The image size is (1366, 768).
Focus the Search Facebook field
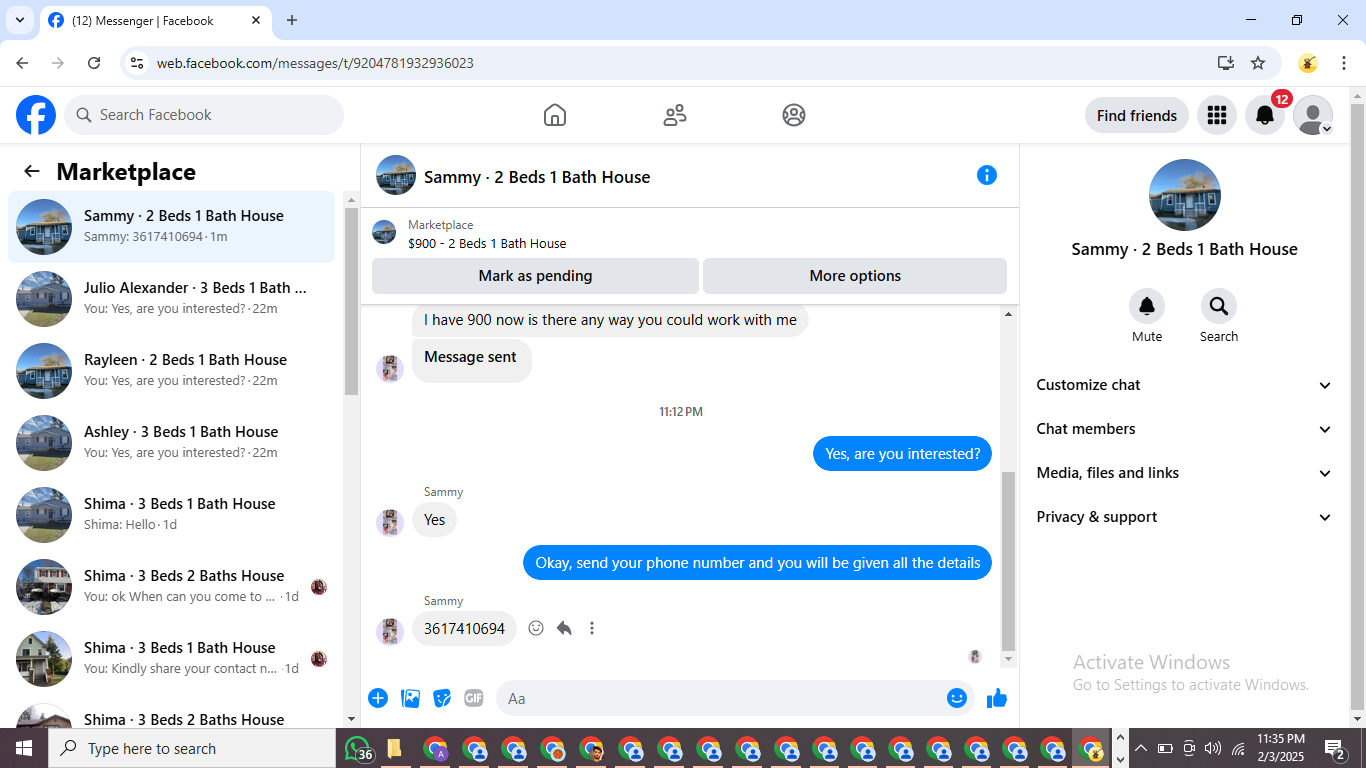(204, 115)
